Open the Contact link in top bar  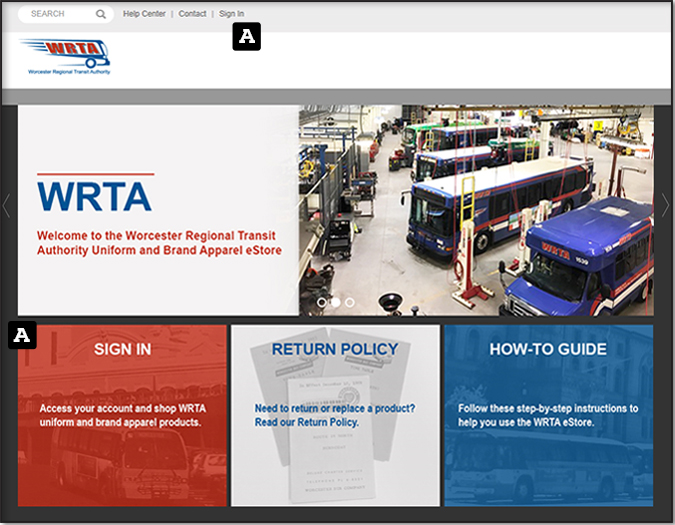pos(192,14)
